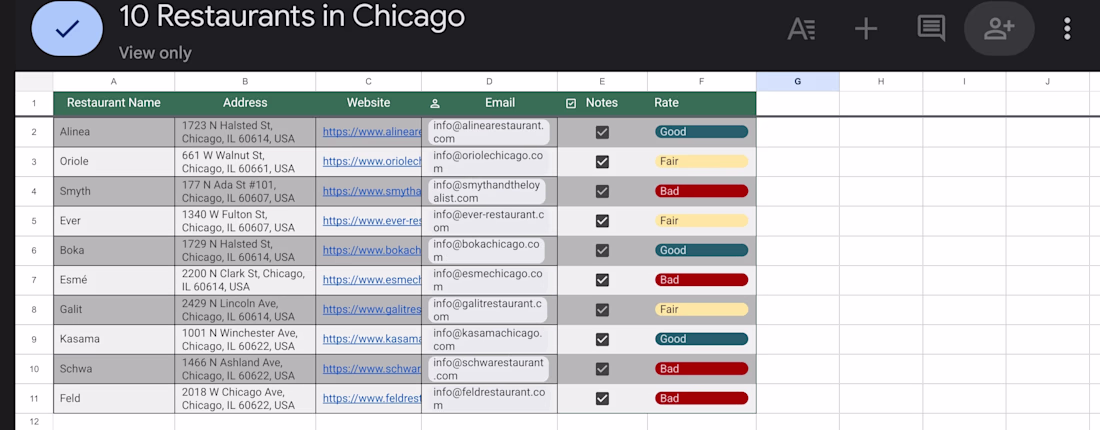Select the info@feldrestaurant.com email chip

pos(489,398)
